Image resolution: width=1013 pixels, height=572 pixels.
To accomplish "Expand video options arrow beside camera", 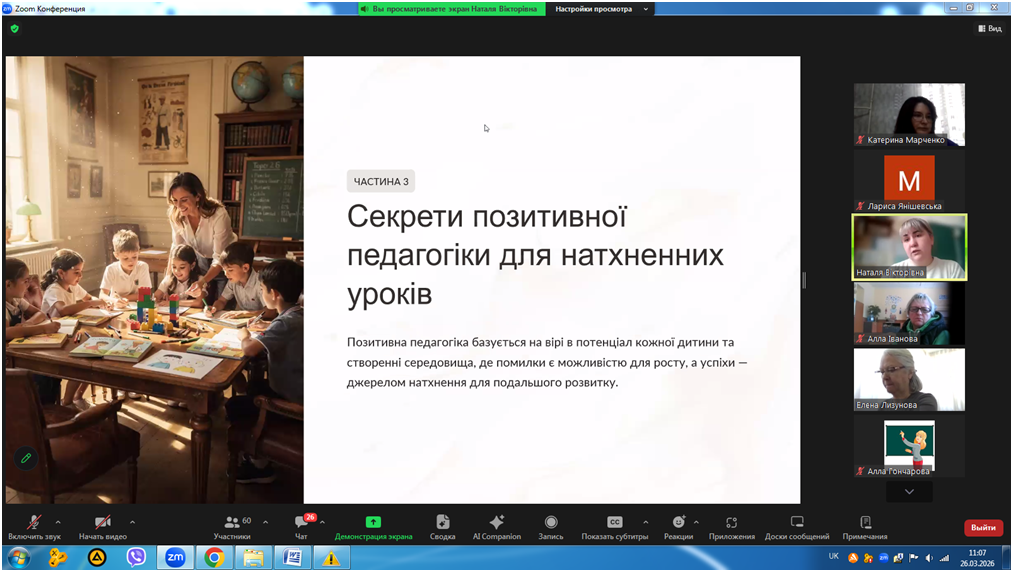I will click(132, 522).
